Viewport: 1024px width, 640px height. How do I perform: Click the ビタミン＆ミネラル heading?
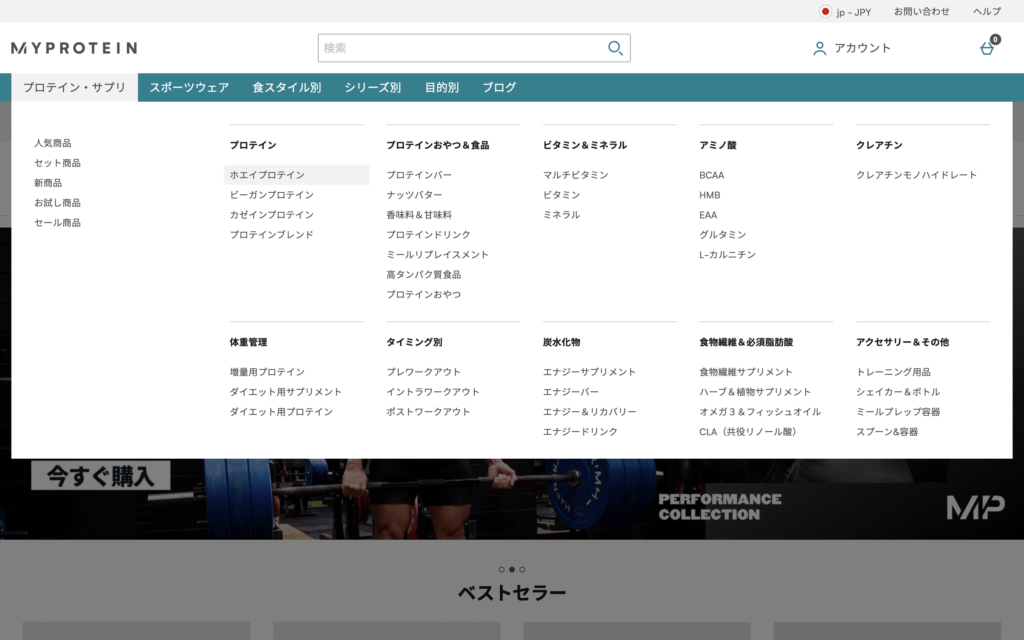point(584,145)
